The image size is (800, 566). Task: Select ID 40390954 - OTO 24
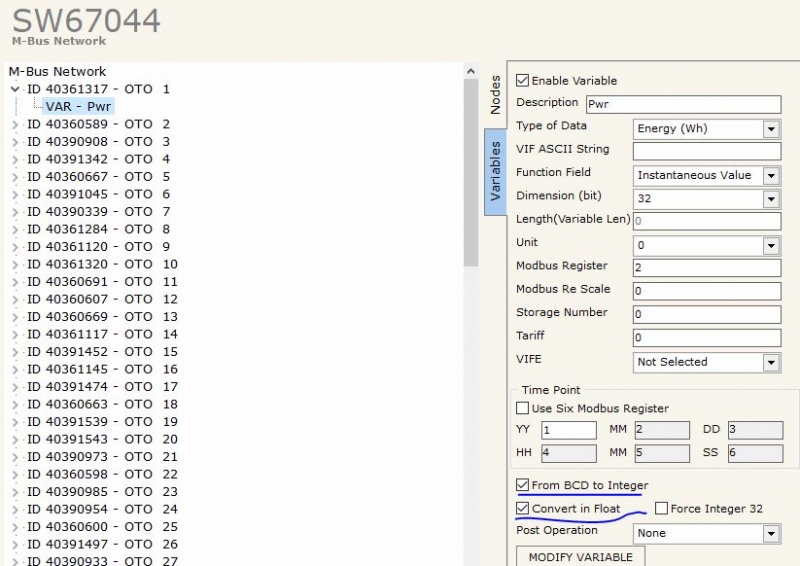click(x=102, y=509)
